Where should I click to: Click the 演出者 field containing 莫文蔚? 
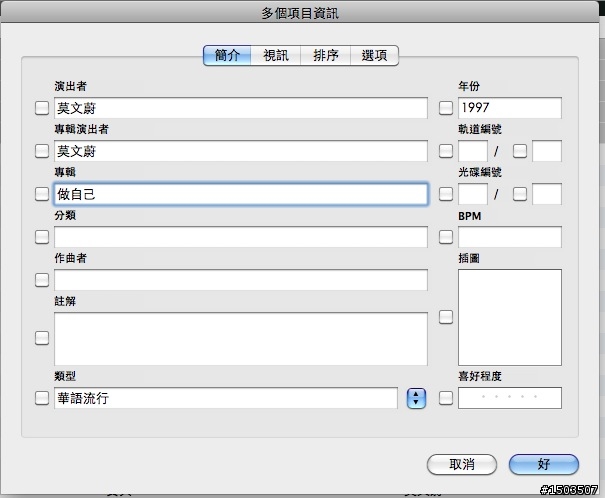(241, 108)
